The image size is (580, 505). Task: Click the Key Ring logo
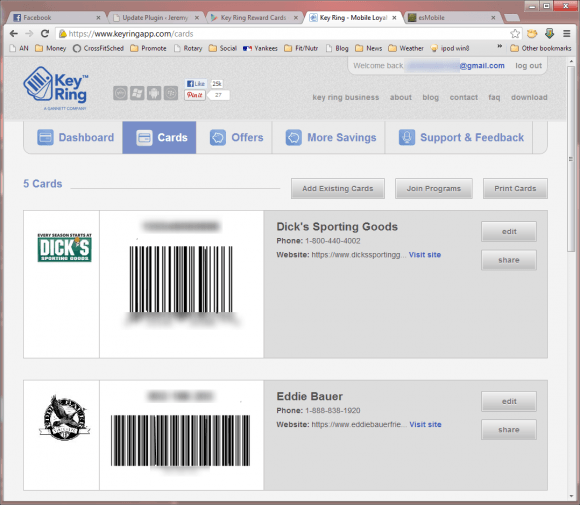click(x=56, y=88)
